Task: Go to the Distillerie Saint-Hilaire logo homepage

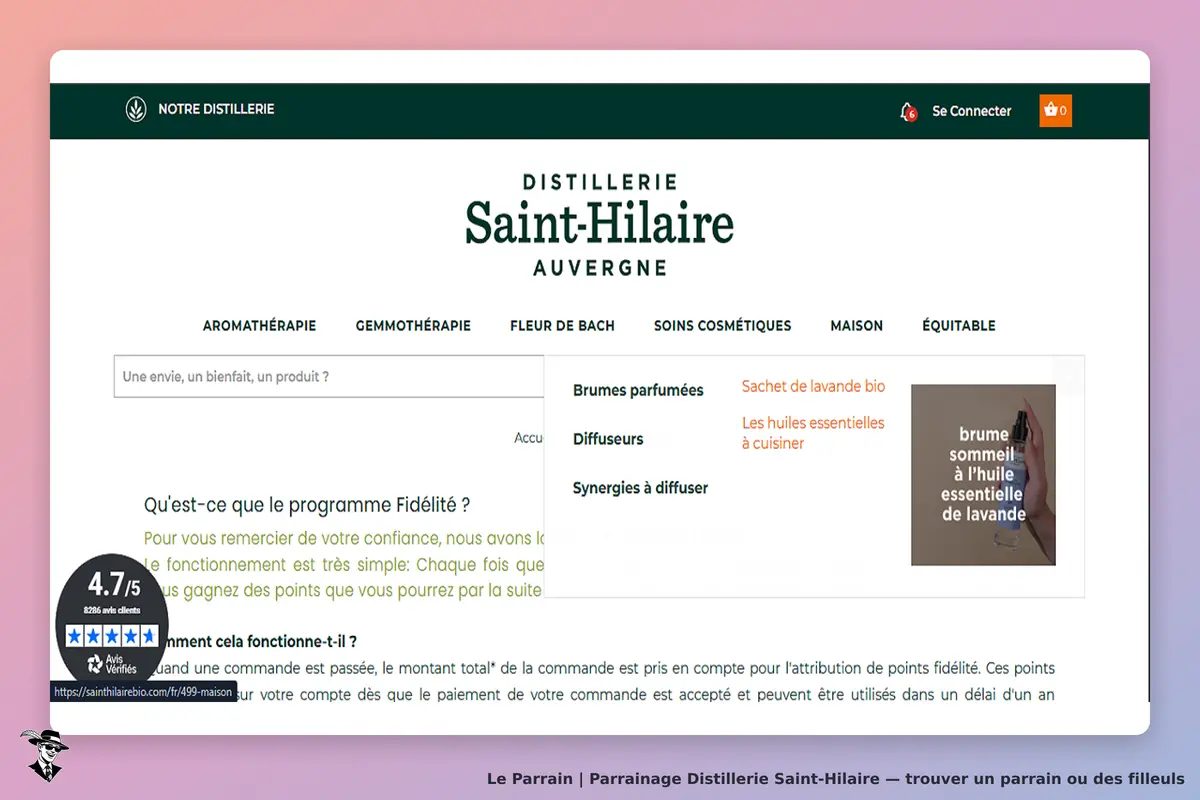Action: (599, 224)
